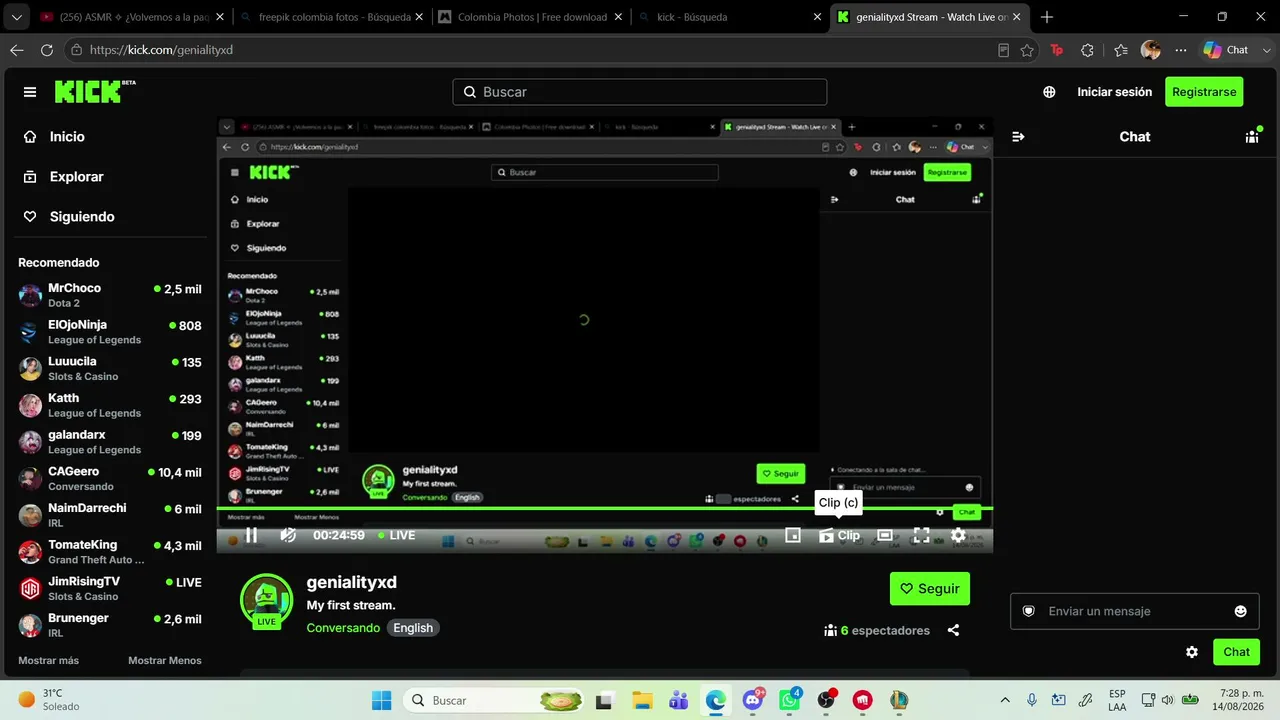Open the browser favorites list
This screenshot has height=720, width=1280.
click(1121, 50)
